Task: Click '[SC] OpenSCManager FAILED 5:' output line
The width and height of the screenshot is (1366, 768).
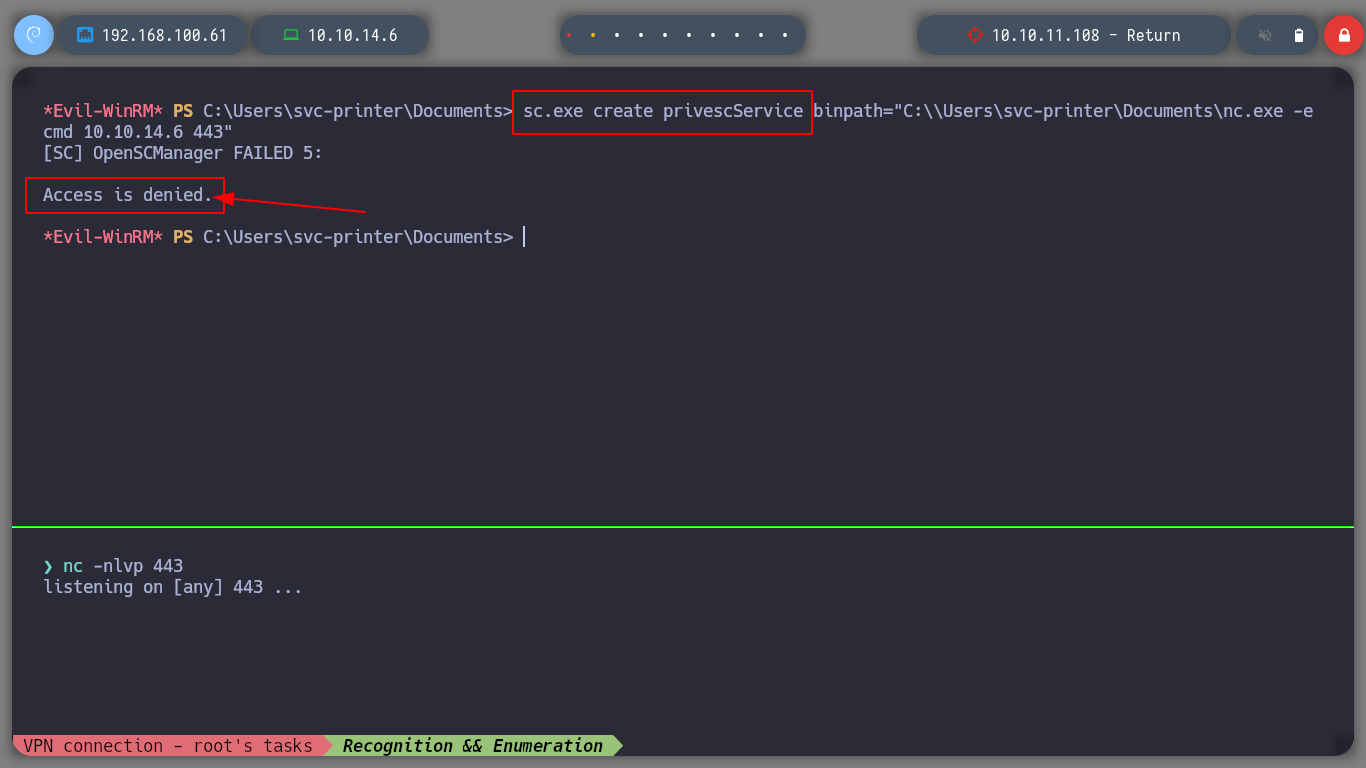Action: 183,153
